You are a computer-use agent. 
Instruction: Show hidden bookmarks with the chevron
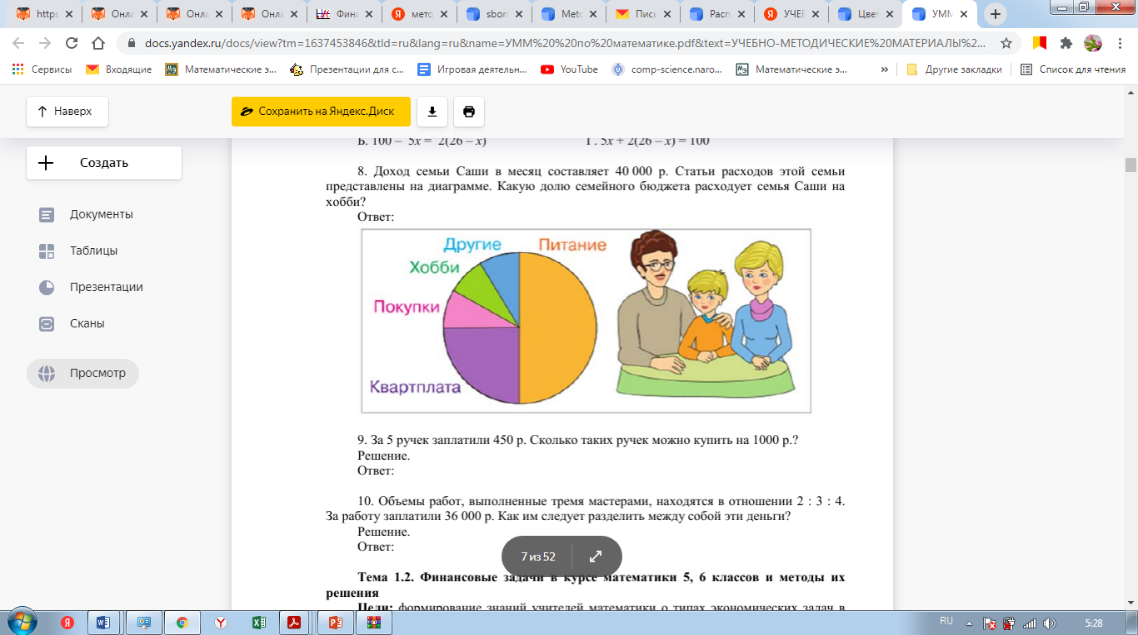click(884, 70)
